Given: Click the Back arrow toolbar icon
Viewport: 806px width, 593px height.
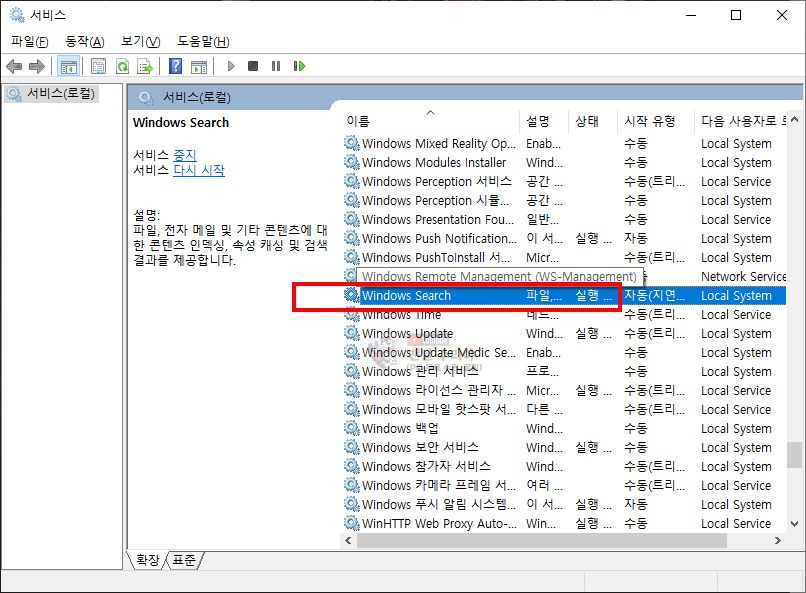Looking at the screenshot, I should pos(14,66).
